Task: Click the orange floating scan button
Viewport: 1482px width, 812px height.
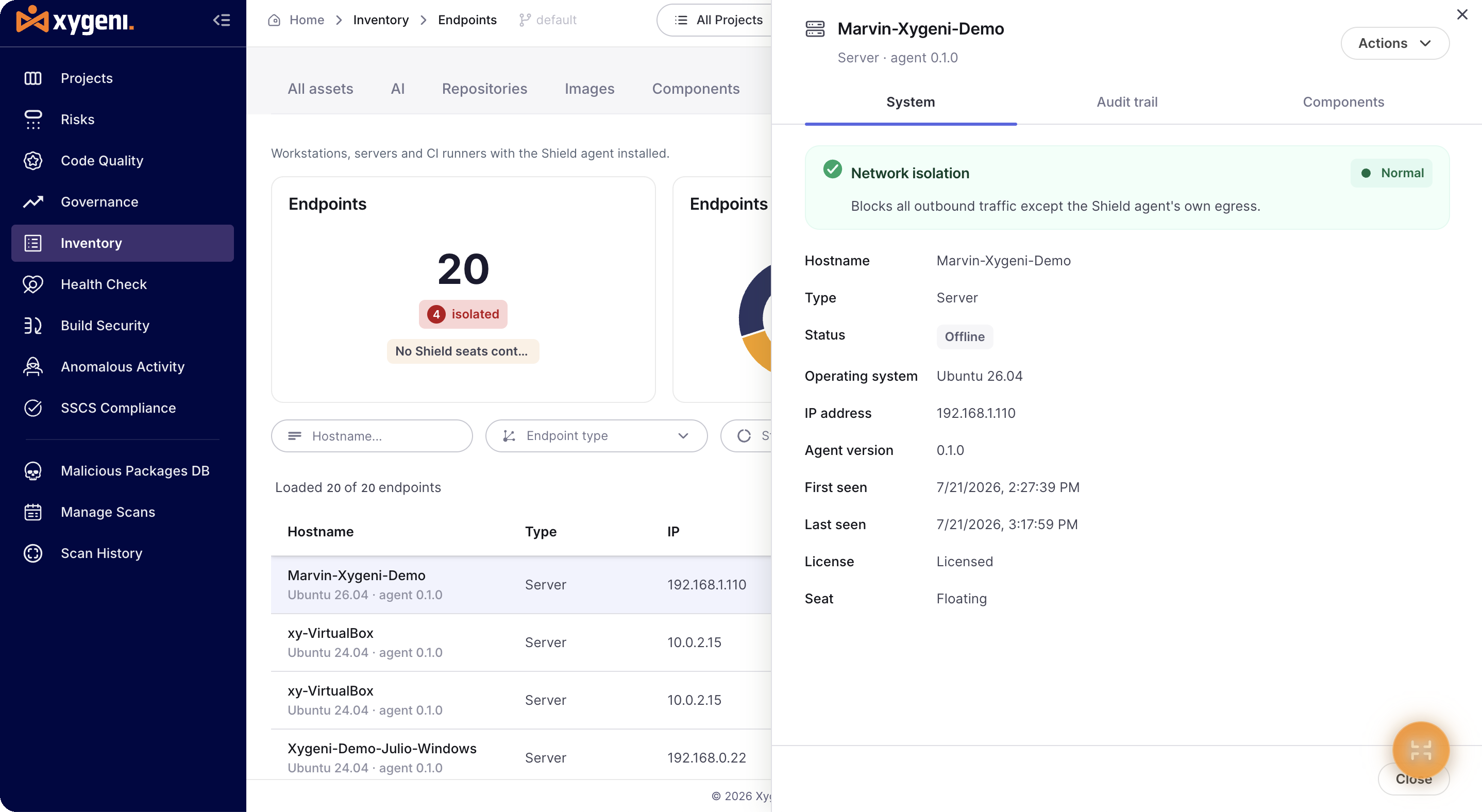Action: pyautogui.click(x=1421, y=750)
